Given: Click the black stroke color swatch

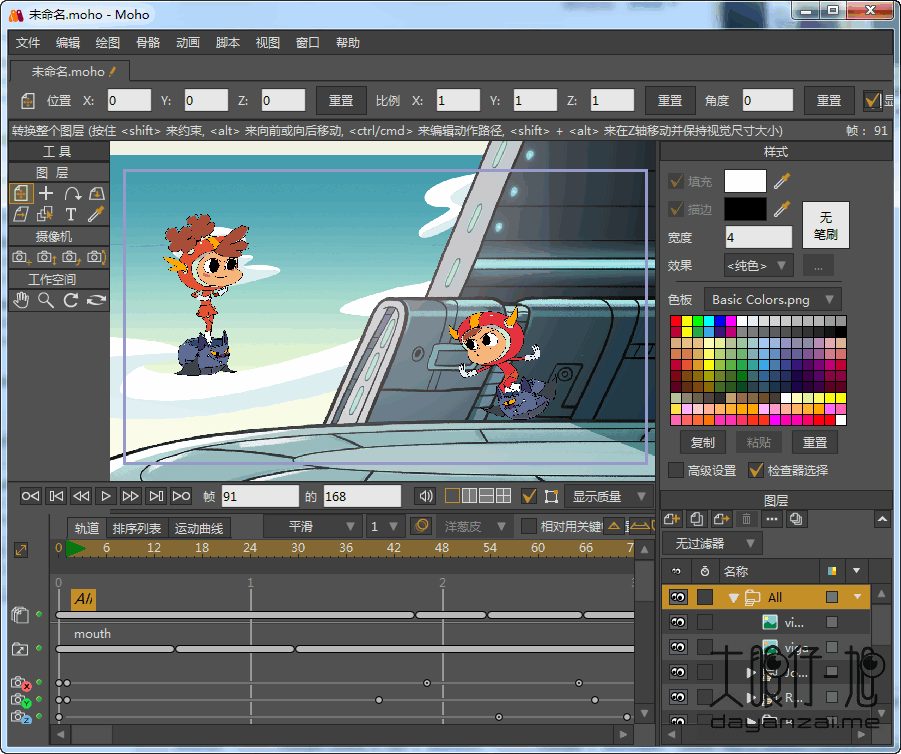Looking at the screenshot, I should click(745, 209).
